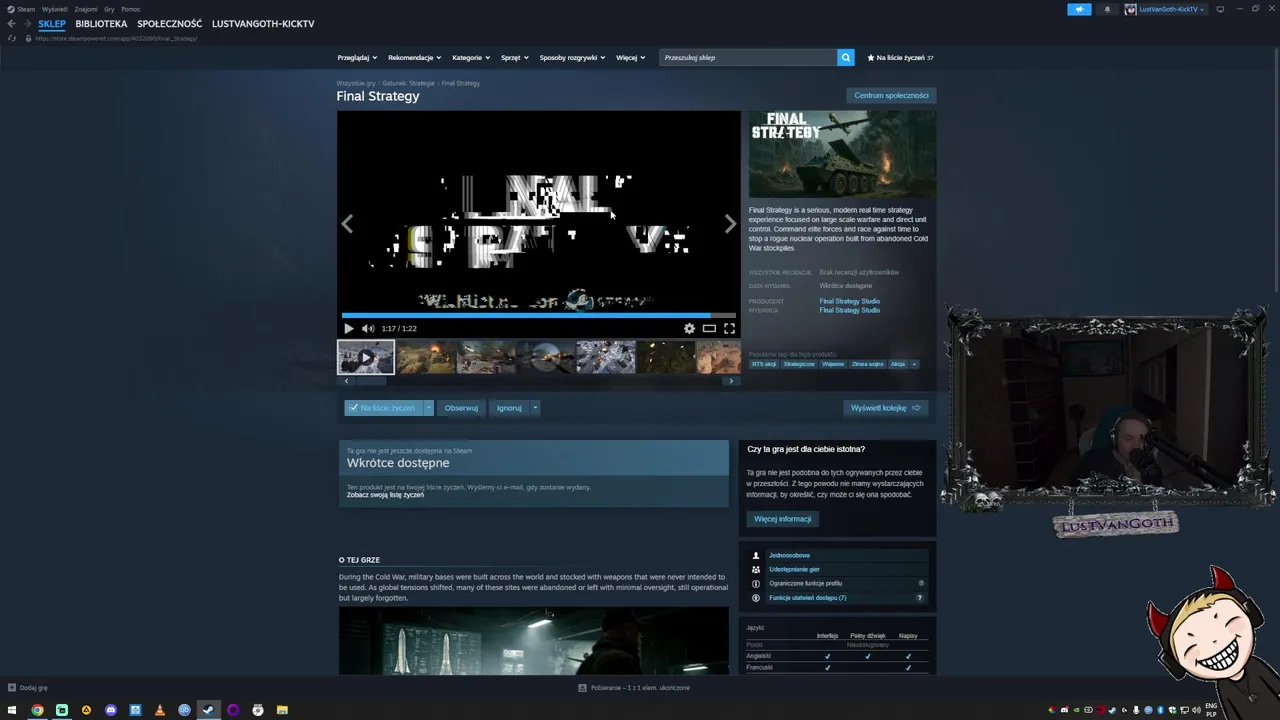Open Zobacz swoją listę życzeń link

pos(385,495)
